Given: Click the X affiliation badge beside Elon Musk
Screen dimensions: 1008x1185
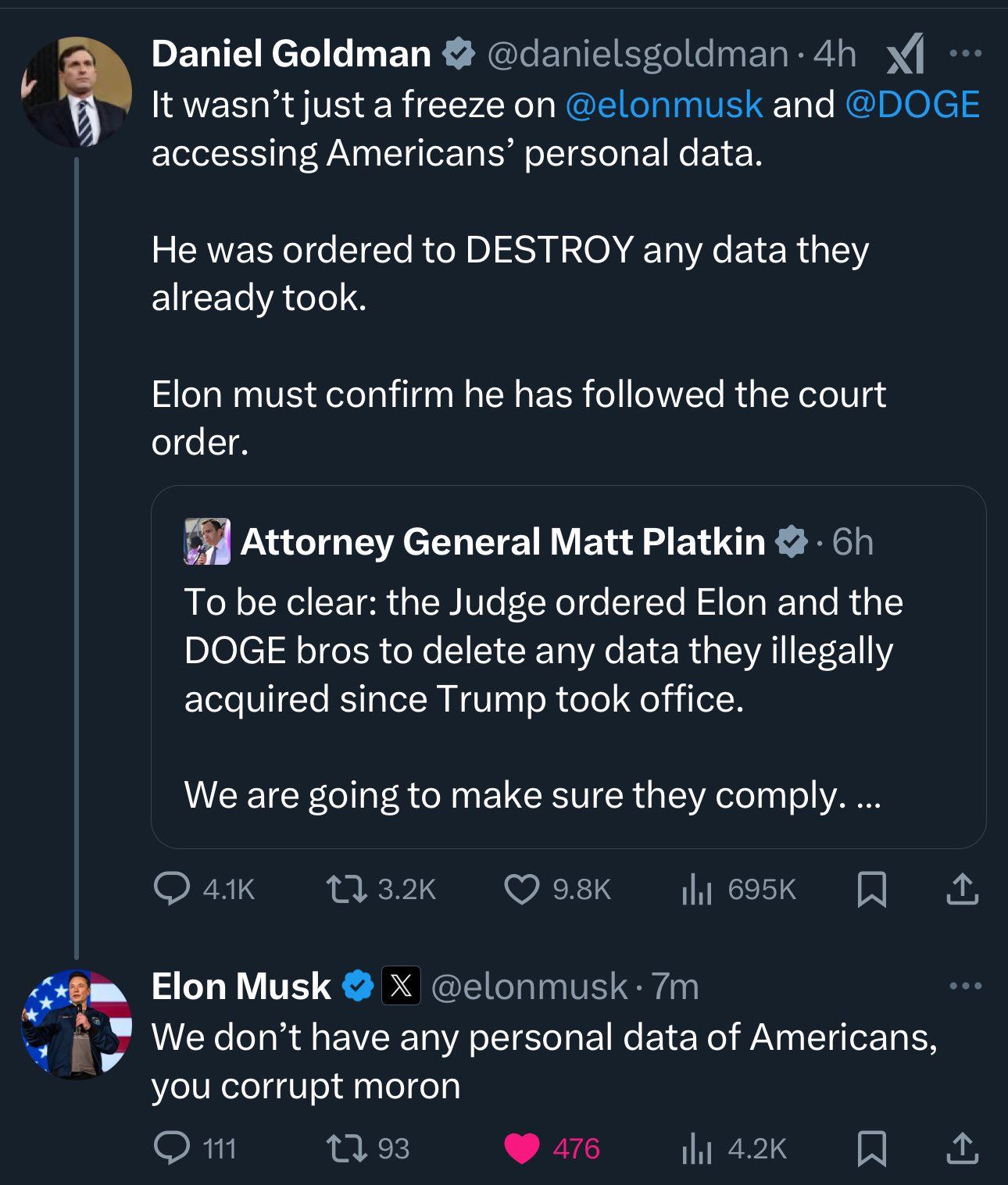Looking at the screenshot, I should (x=401, y=986).
